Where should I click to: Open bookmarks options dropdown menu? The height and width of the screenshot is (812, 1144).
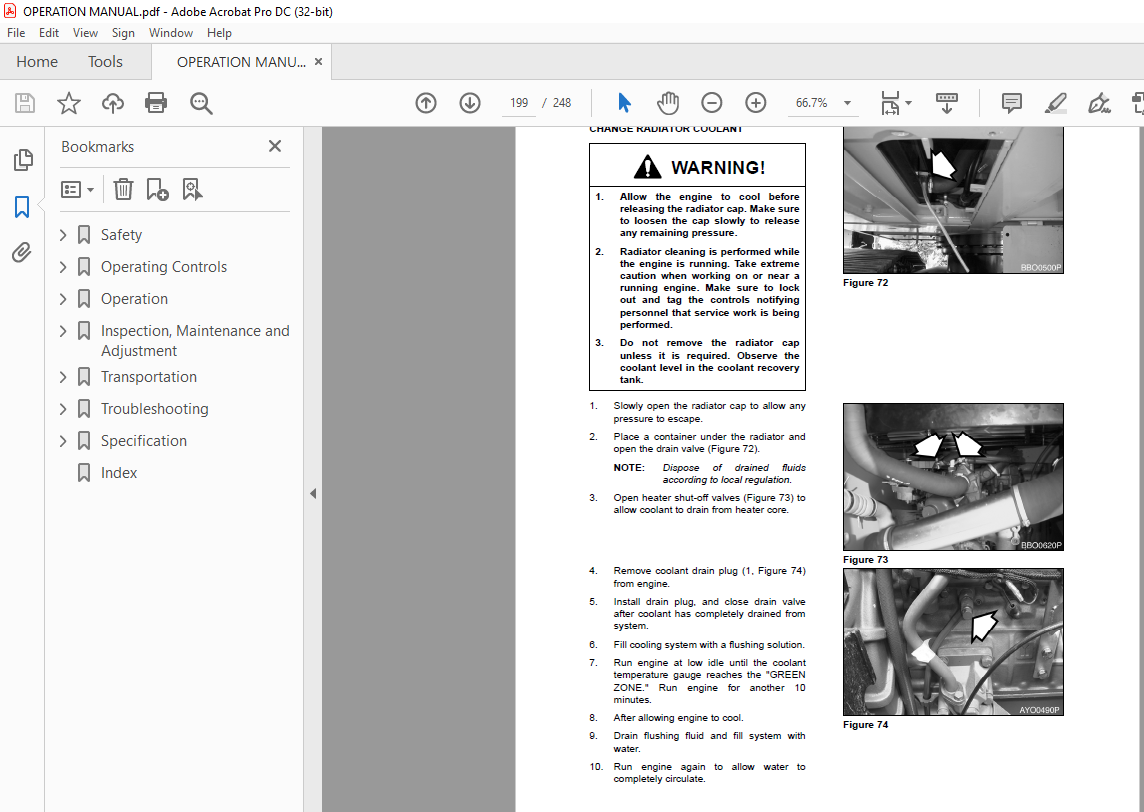pyautogui.click(x=77, y=190)
